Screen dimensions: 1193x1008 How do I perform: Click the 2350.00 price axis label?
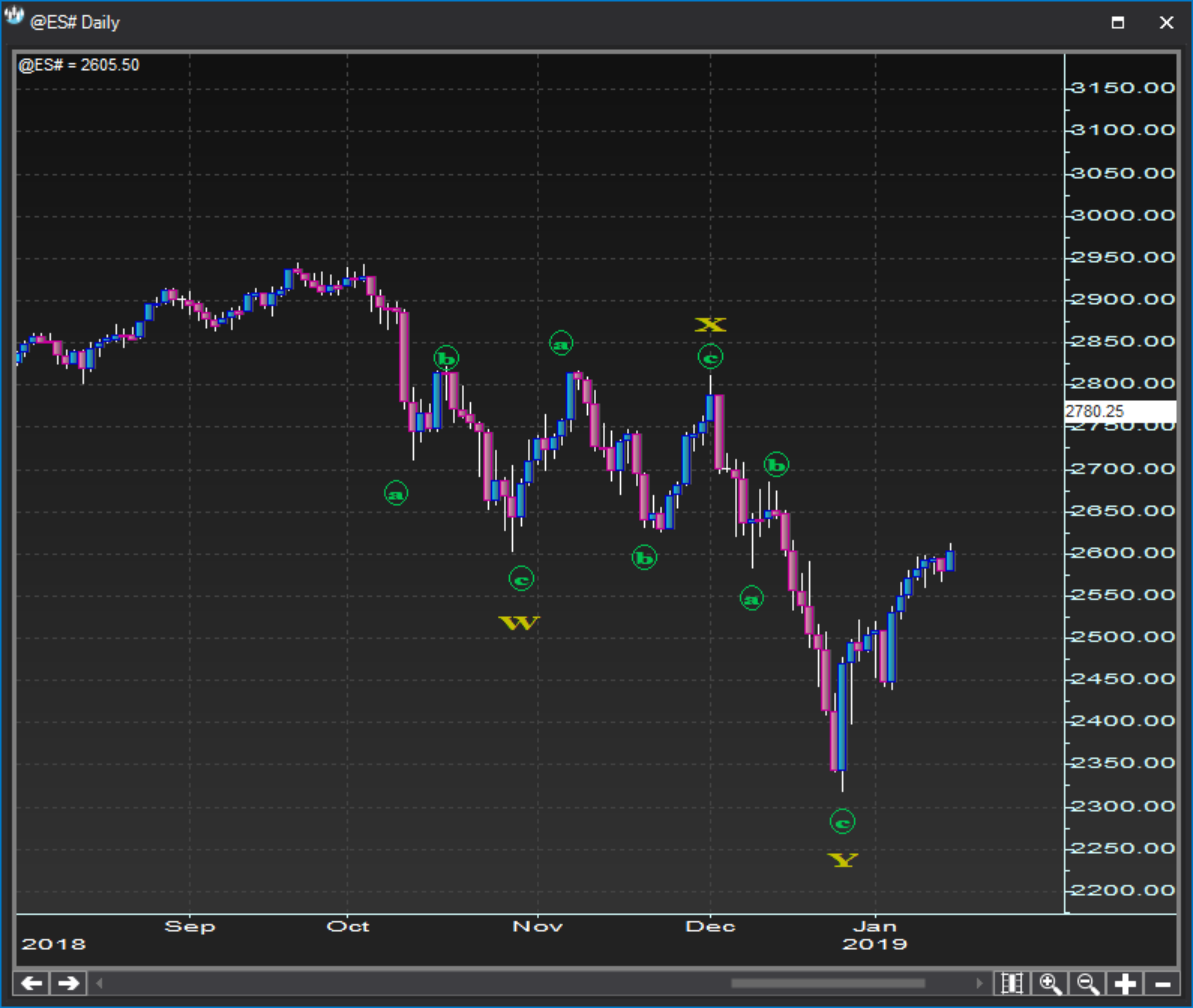click(x=1123, y=764)
